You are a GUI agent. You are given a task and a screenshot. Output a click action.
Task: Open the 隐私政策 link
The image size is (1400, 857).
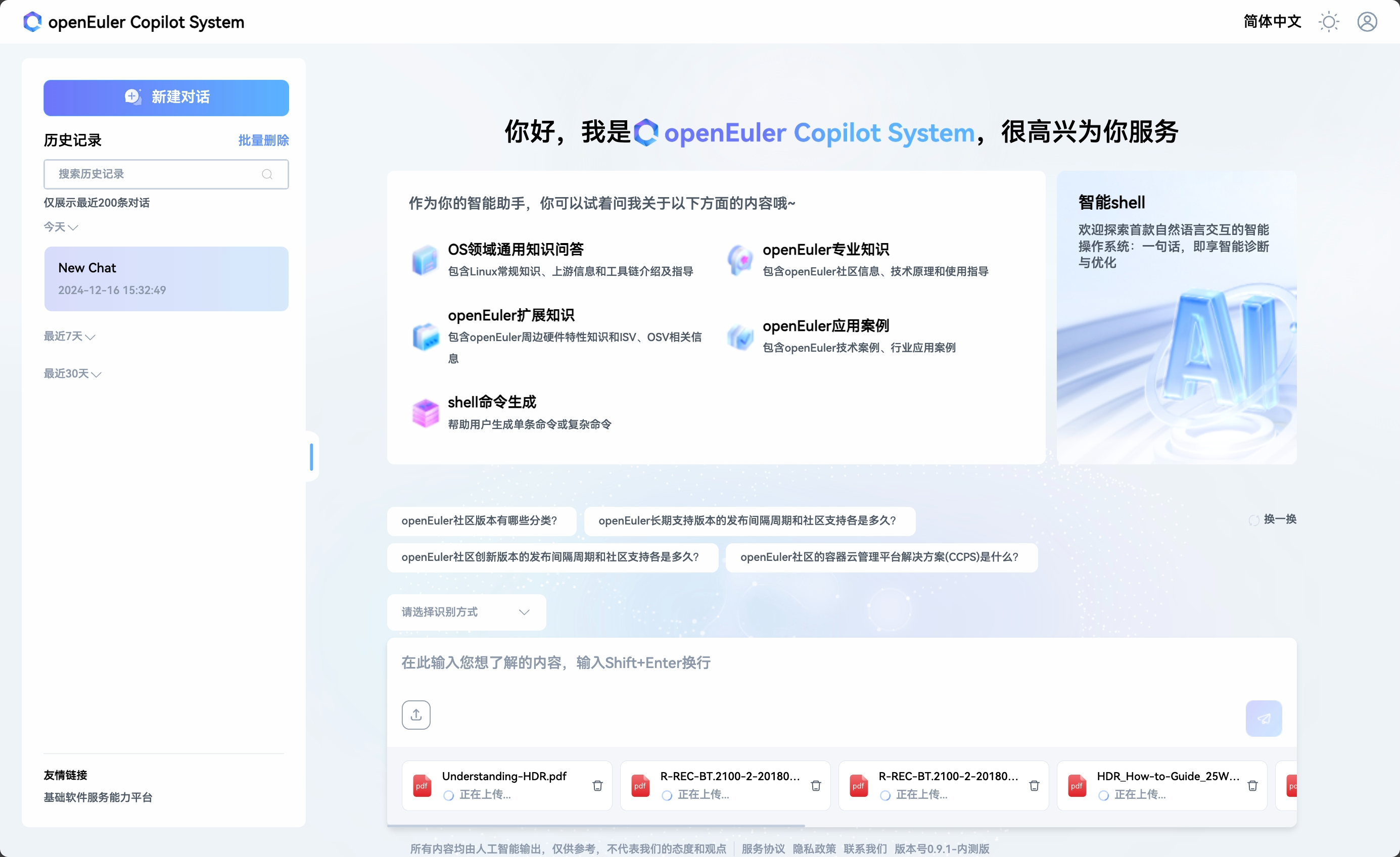(814, 849)
